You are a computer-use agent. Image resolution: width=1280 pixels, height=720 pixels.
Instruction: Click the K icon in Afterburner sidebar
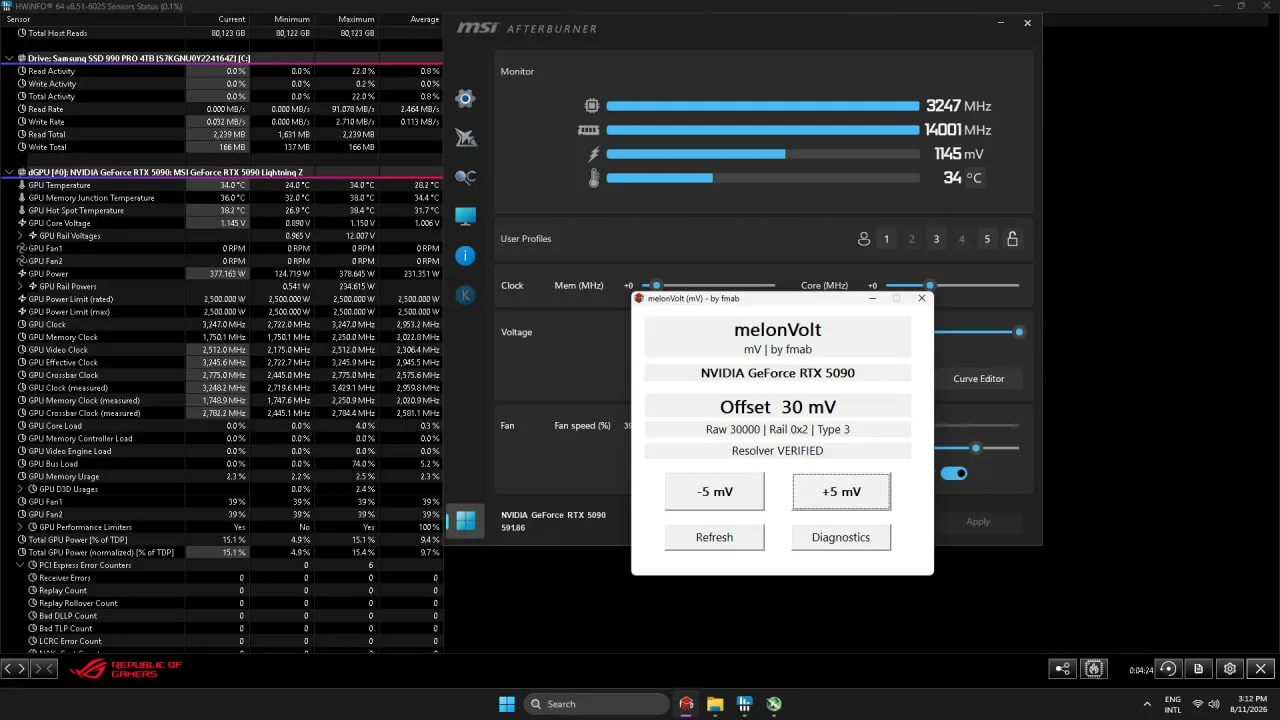point(465,295)
